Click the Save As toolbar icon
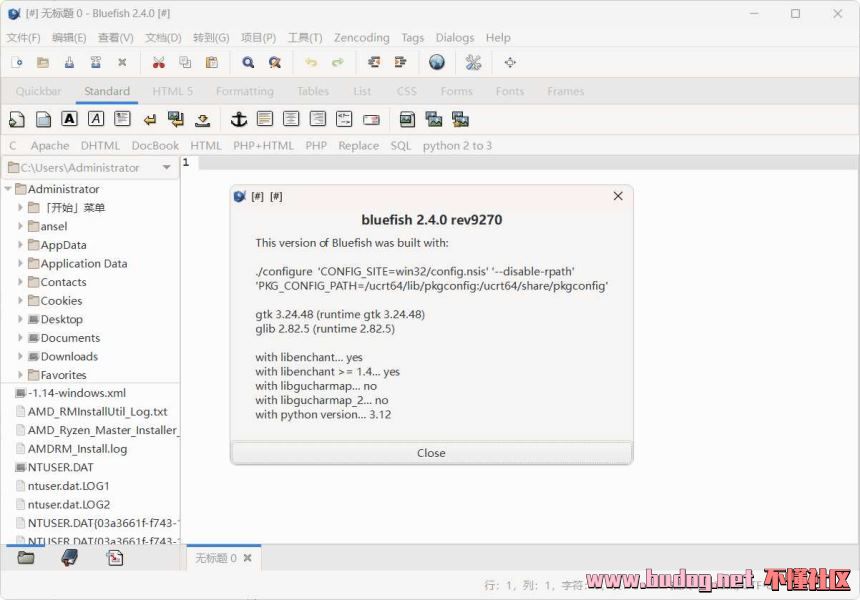This screenshot has height=600, width=860. 95,63
